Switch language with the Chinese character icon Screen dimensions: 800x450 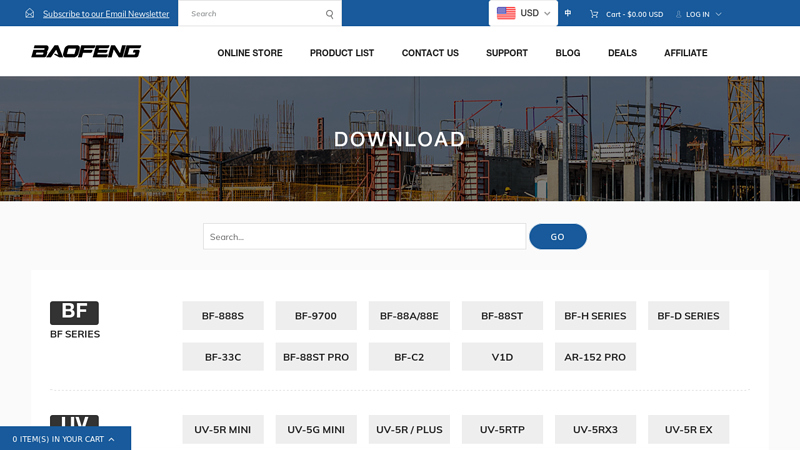click(x=568, y=13)
